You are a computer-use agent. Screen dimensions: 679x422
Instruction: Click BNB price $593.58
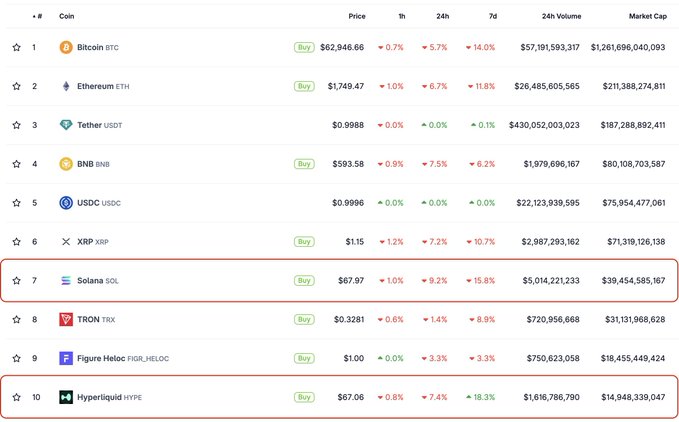(348, 164)
